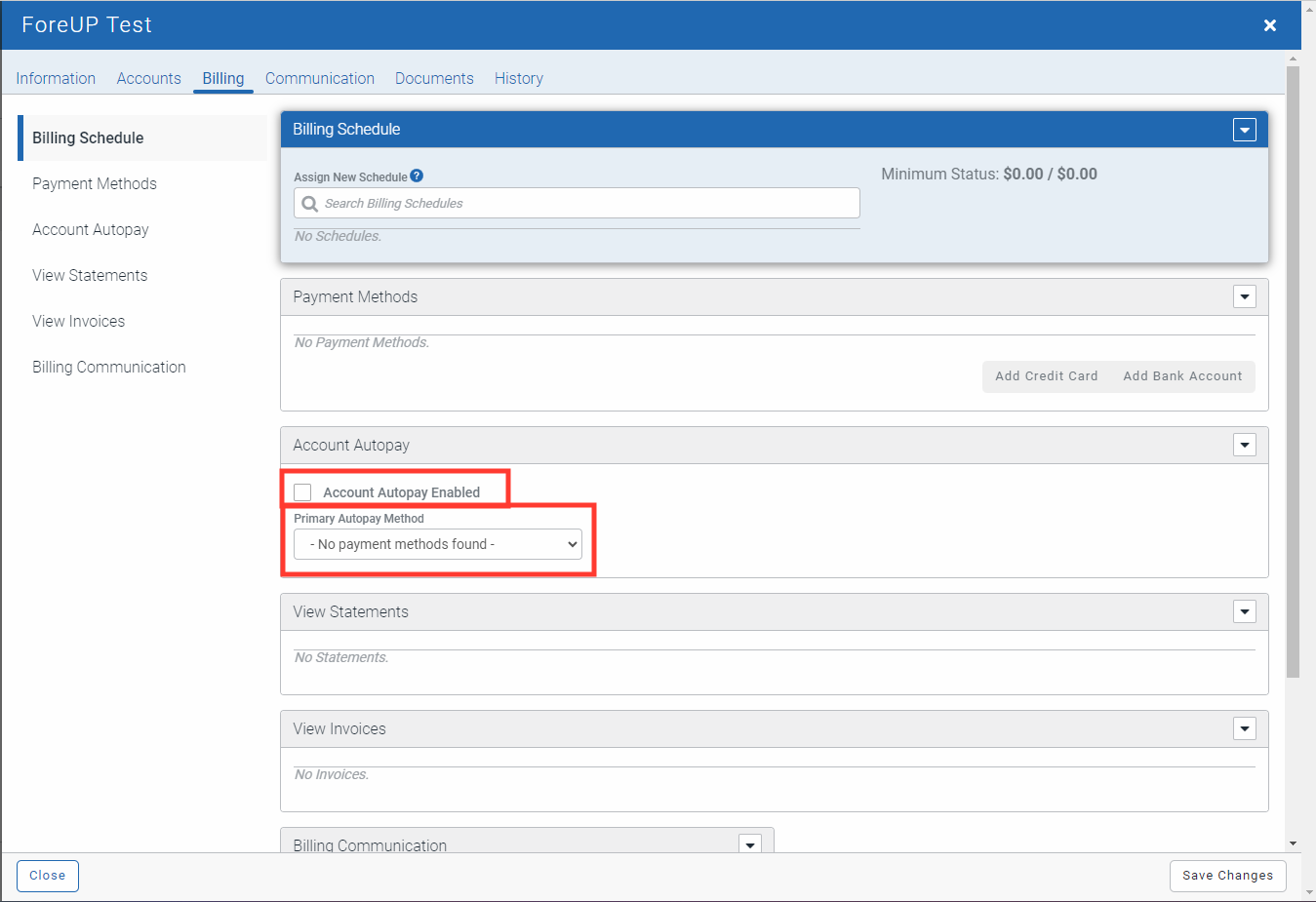The height and width of the screenshot is (902, 1316).
Task: Collapse the Payment Methods panel
Action: pos(1245,296)
